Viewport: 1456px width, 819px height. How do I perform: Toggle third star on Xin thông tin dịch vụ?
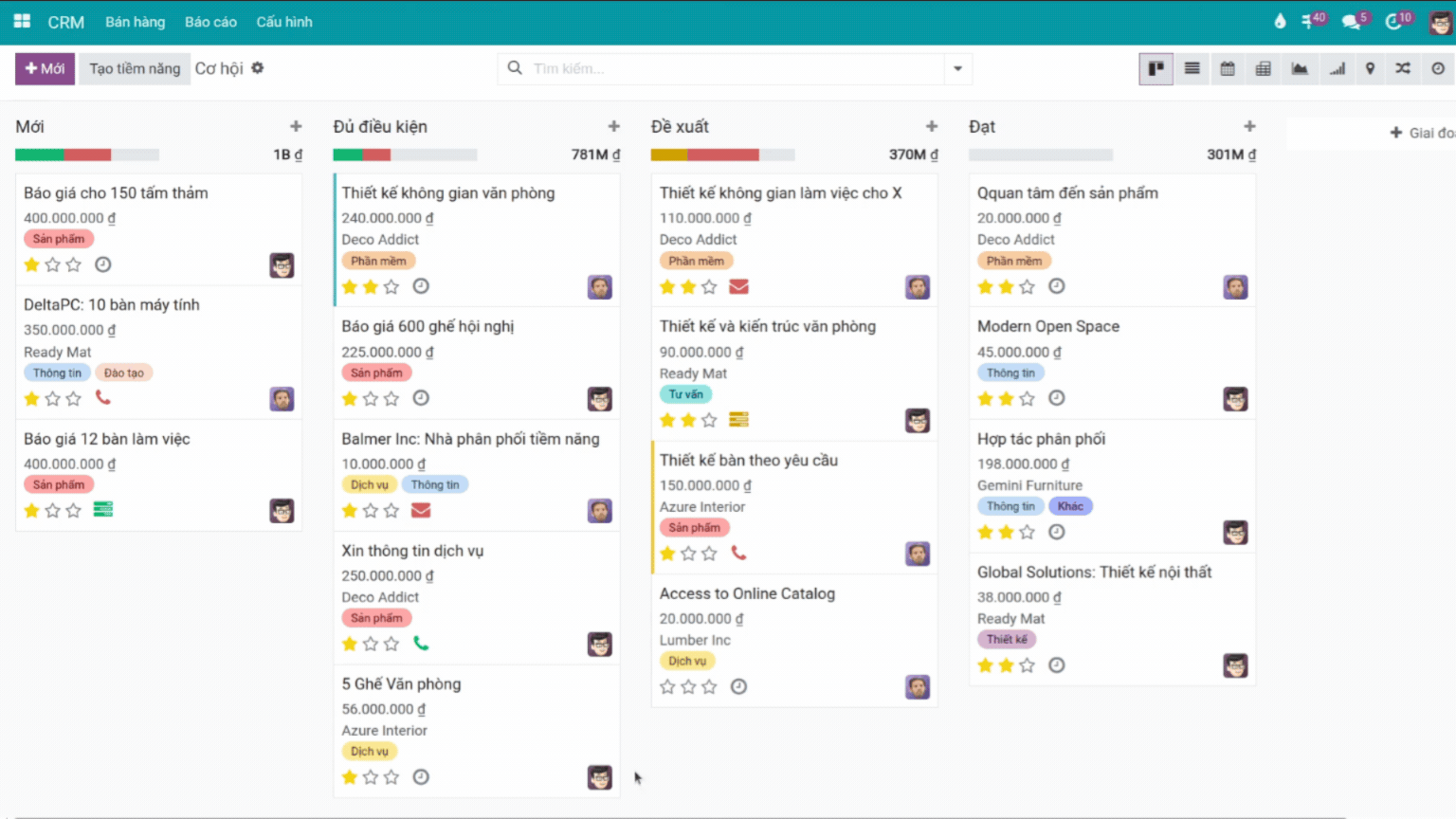[x=391, y=644]
